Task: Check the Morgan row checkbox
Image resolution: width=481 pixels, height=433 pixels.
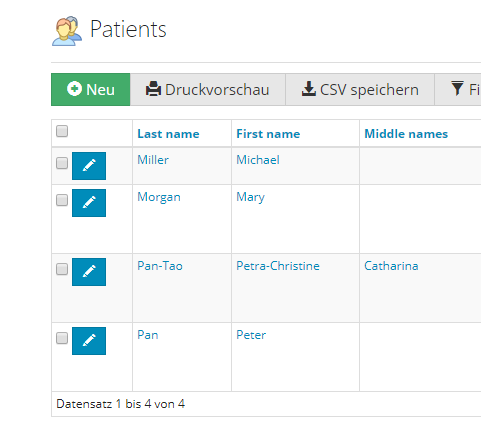Action: pos(62,200)
